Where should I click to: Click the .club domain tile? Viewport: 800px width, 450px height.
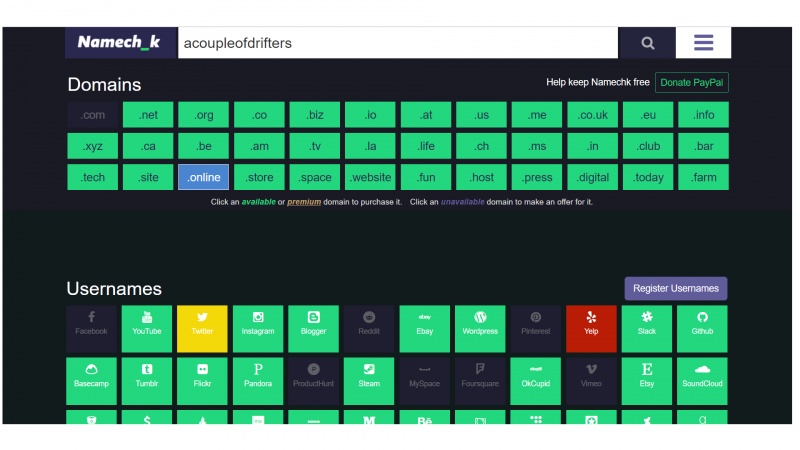[x=648, y=146]
